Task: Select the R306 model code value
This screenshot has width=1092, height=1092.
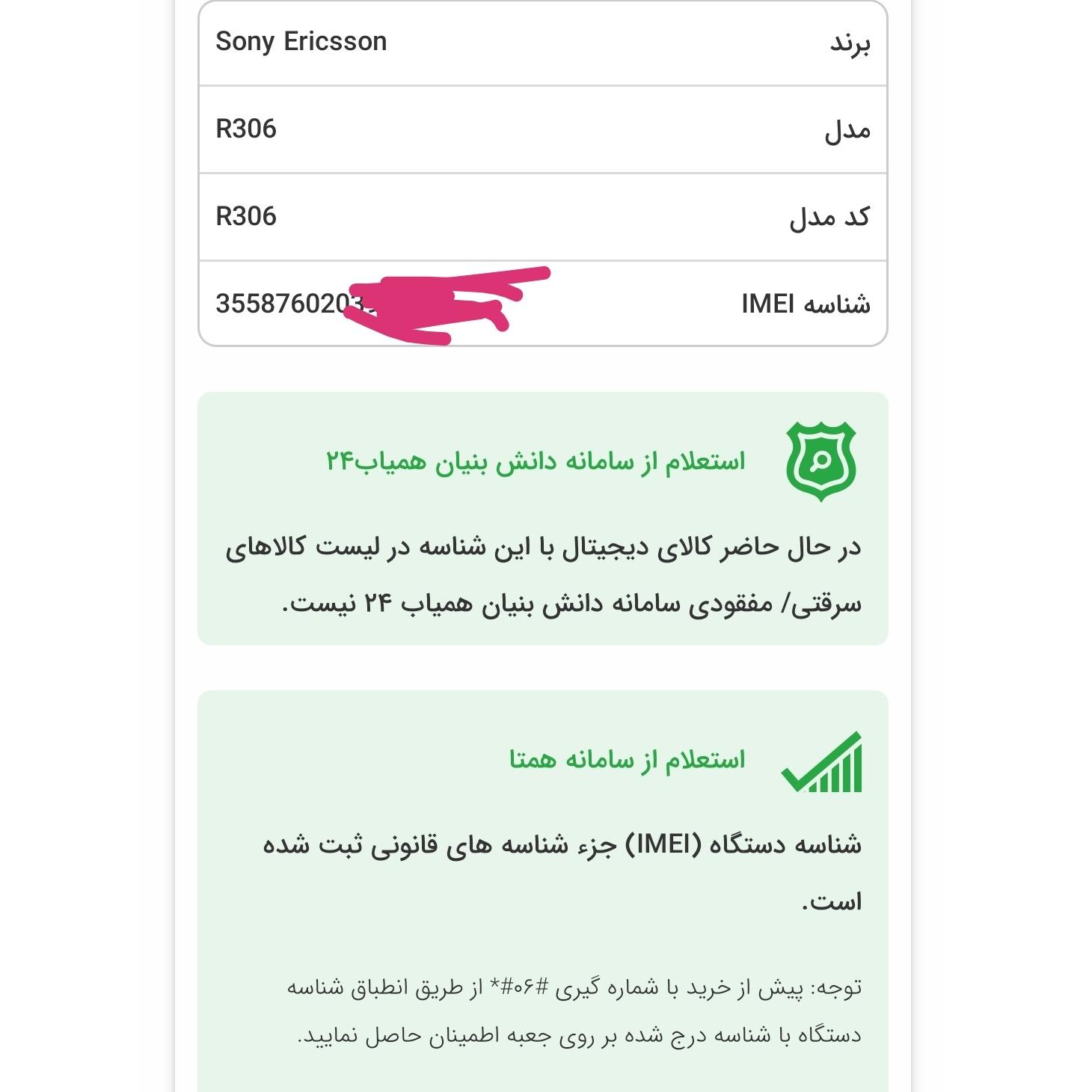Action: 246,216
